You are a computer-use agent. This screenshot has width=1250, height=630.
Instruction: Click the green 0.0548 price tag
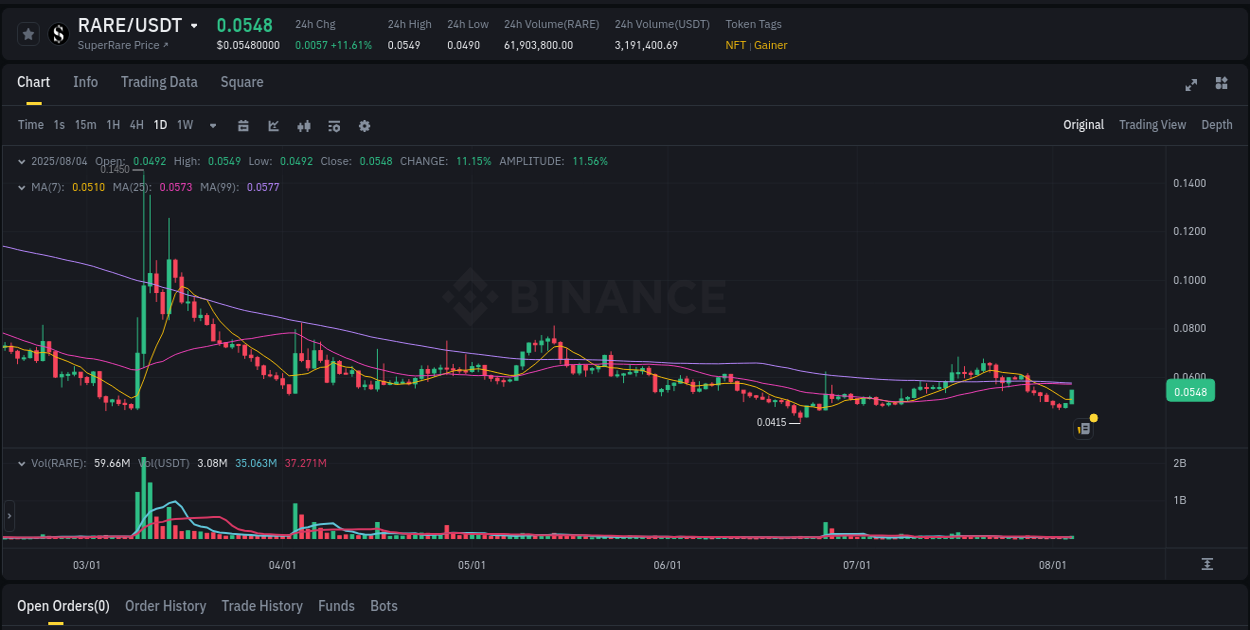coord(1189,391)
